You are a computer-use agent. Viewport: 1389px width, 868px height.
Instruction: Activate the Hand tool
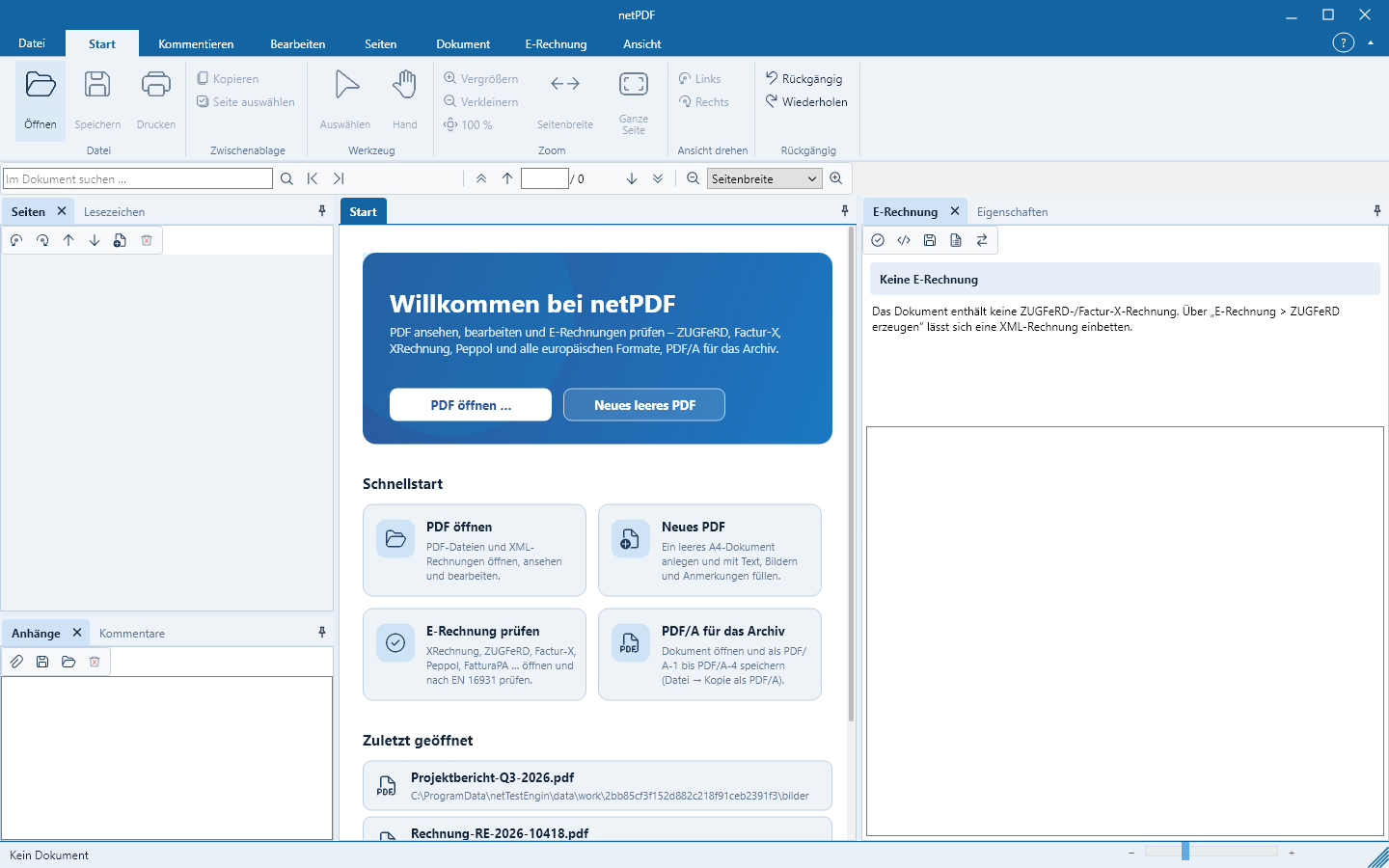click(405, 85)
